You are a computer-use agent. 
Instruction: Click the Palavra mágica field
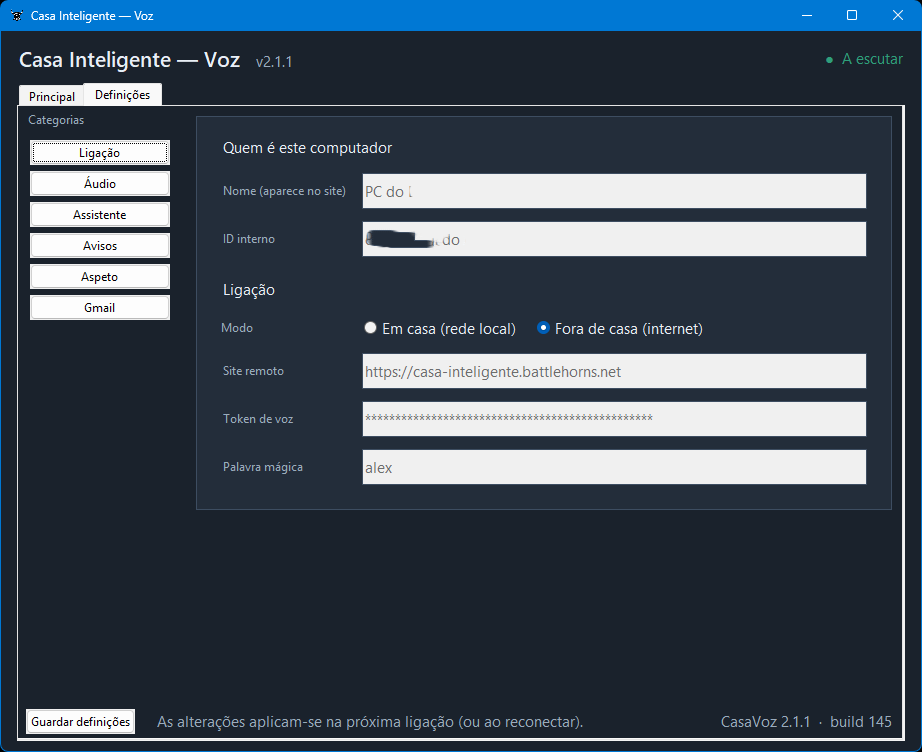[x=614, y=467]
